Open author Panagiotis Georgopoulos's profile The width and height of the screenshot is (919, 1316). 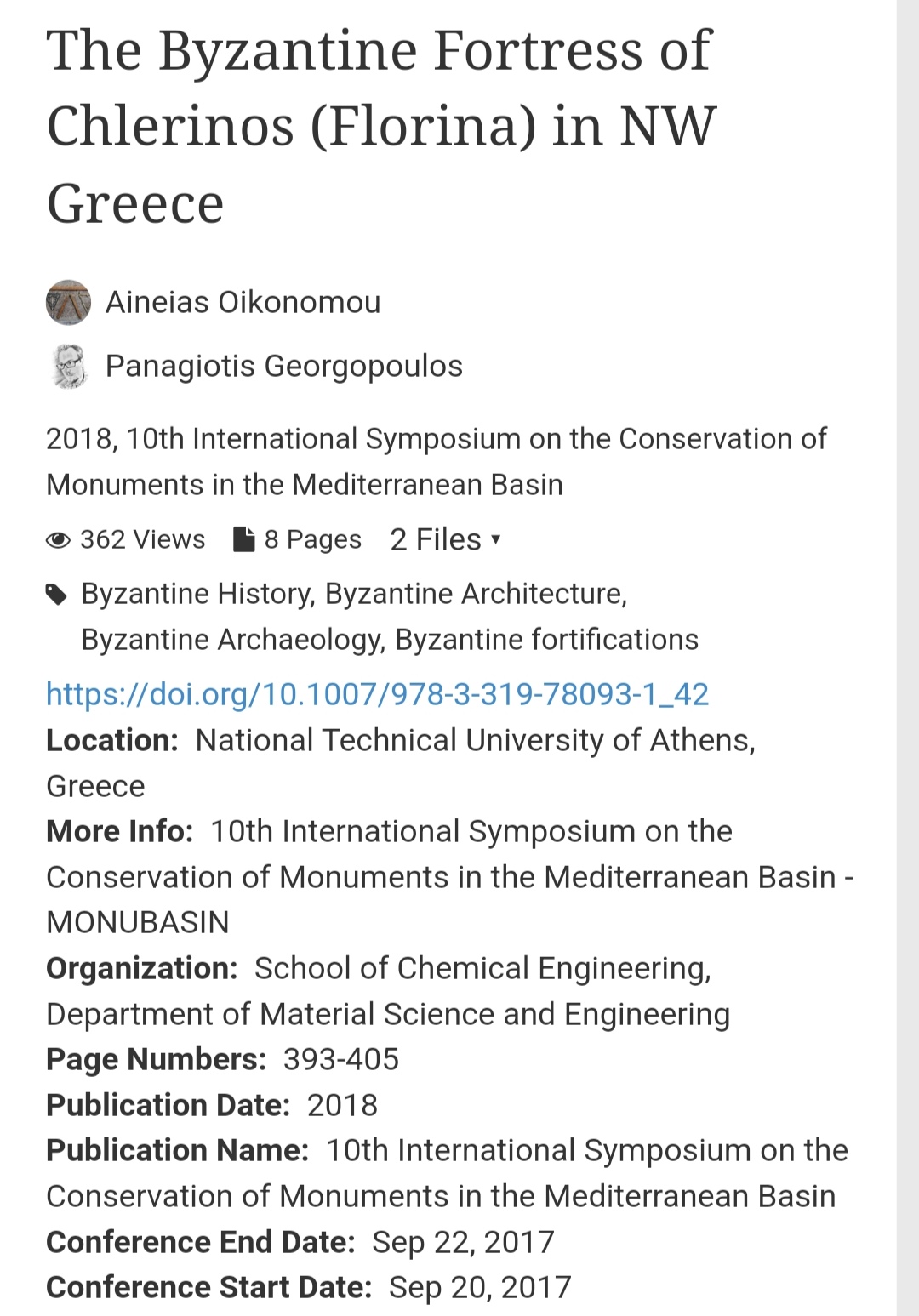click(284, 366)
